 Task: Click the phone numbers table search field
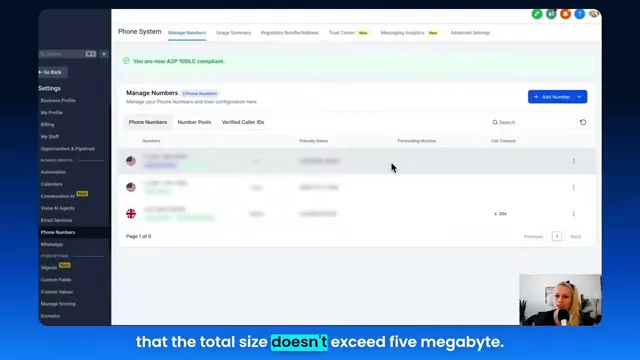click(533, 122)
